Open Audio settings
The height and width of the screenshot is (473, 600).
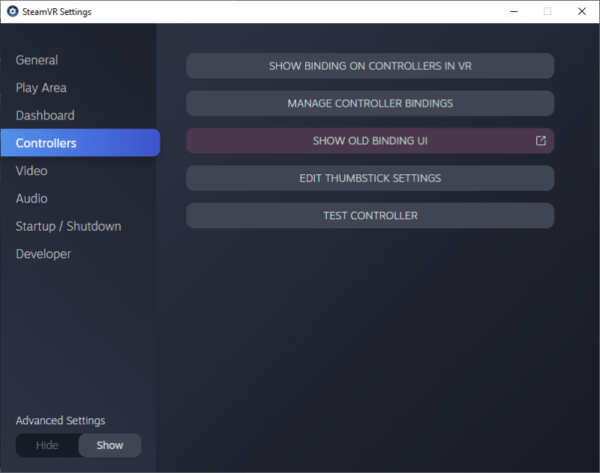coord(31,199)
